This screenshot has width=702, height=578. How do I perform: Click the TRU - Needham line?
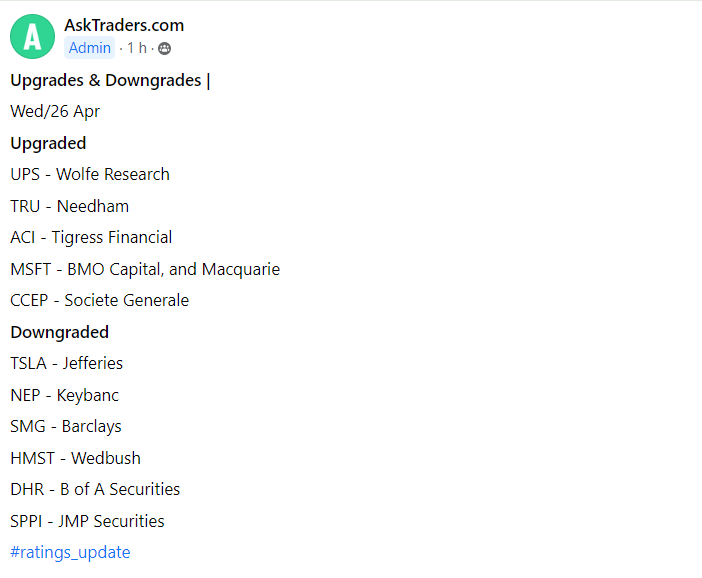[x=69, y=206]
